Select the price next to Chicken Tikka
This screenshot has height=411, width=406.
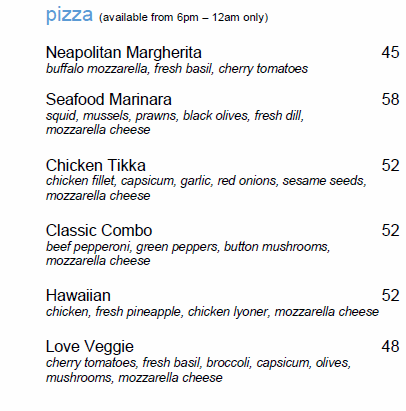[x=390, y=165]
